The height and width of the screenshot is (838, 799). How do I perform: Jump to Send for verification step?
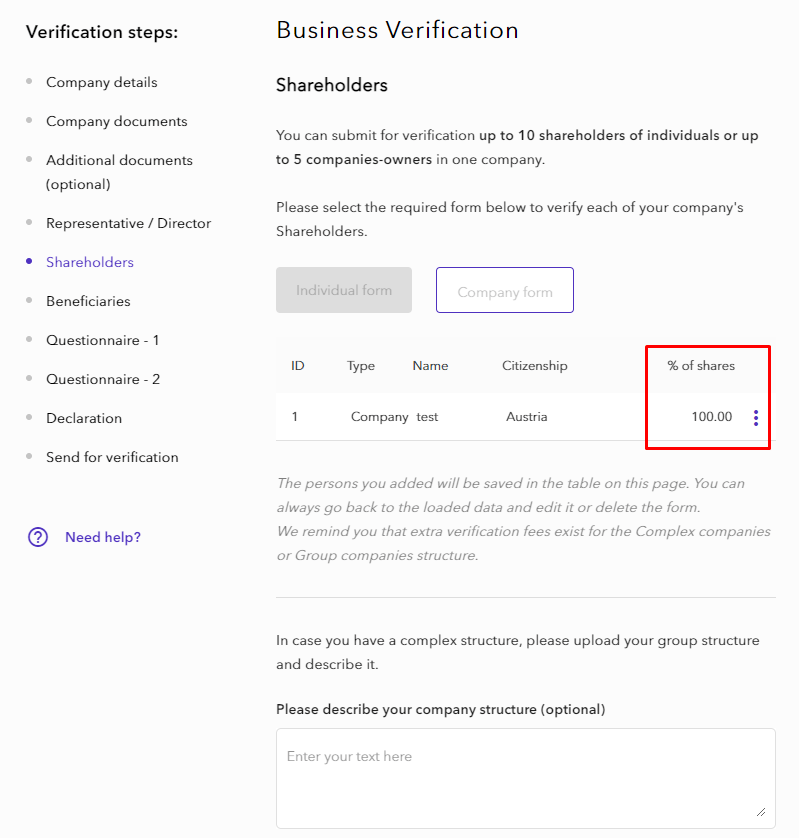tap(112, 457)
